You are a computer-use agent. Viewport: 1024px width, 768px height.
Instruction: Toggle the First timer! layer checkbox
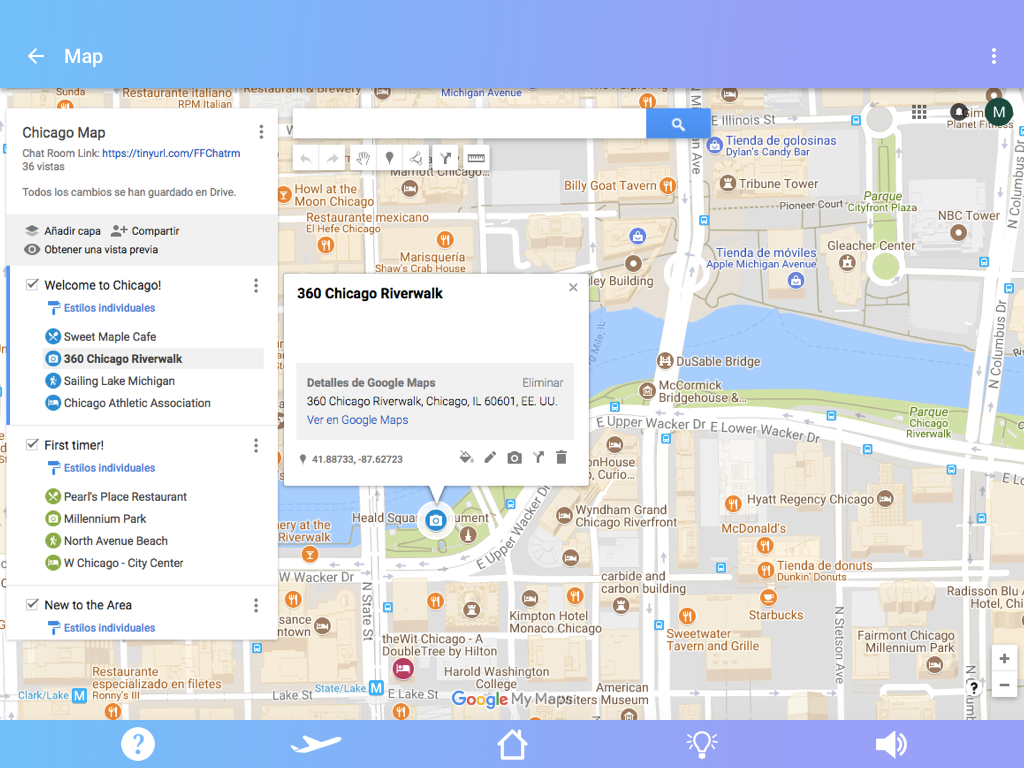31,445
